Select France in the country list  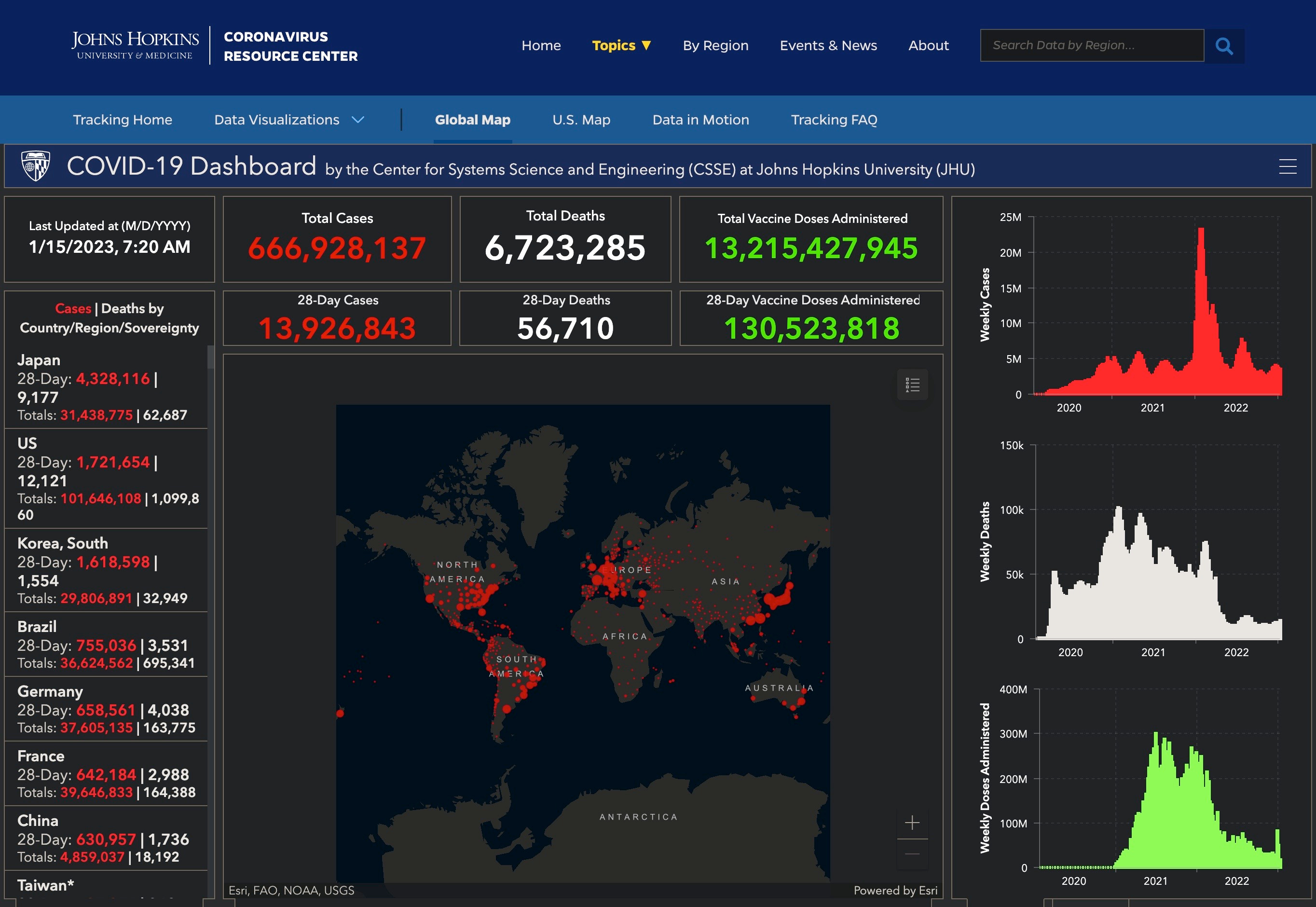pos(106,774)
